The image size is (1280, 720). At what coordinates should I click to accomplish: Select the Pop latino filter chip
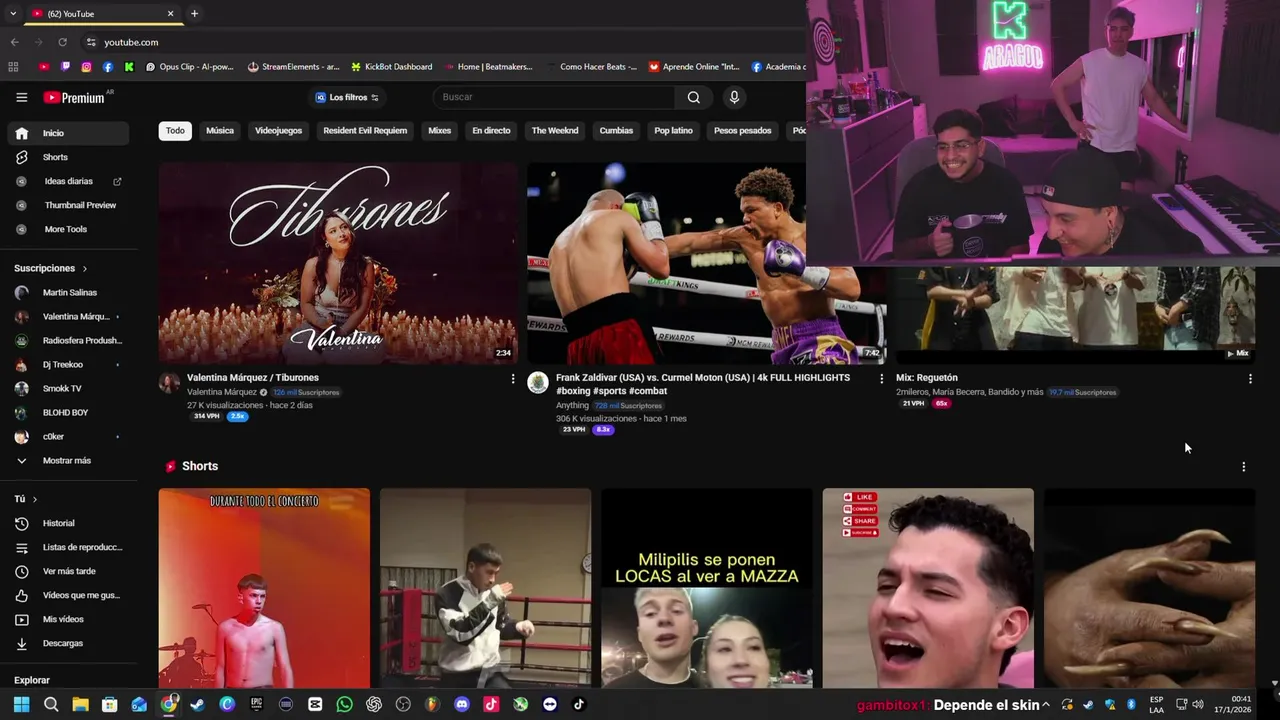pos(674,131)
